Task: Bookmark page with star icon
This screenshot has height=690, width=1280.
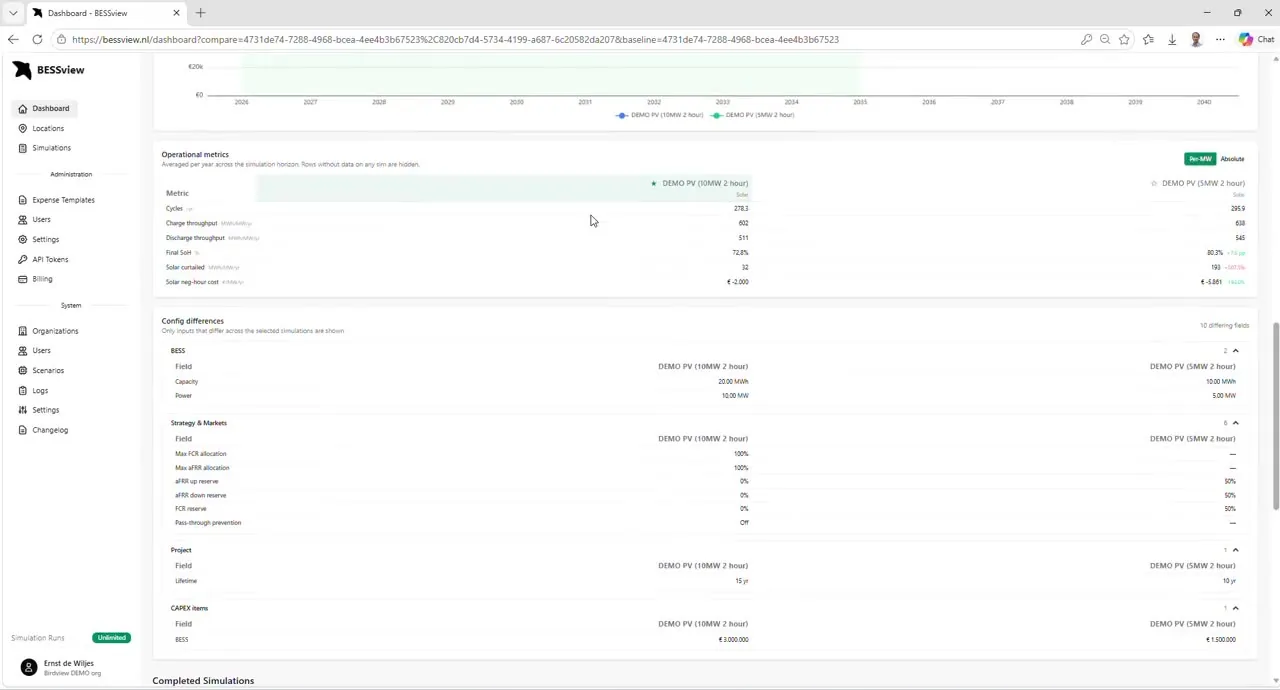Action: [x=1124, y=39]
